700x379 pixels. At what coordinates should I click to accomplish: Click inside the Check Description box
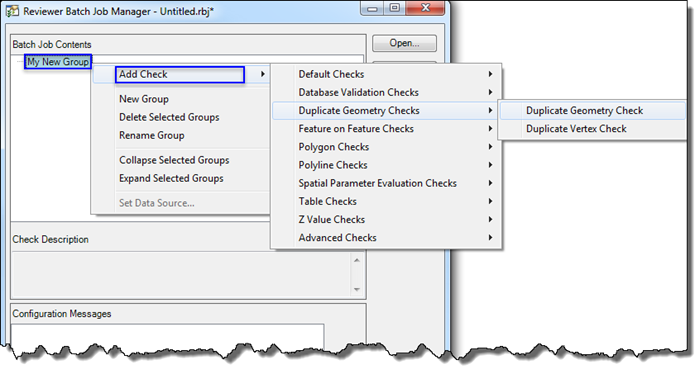tap(182, 275)
